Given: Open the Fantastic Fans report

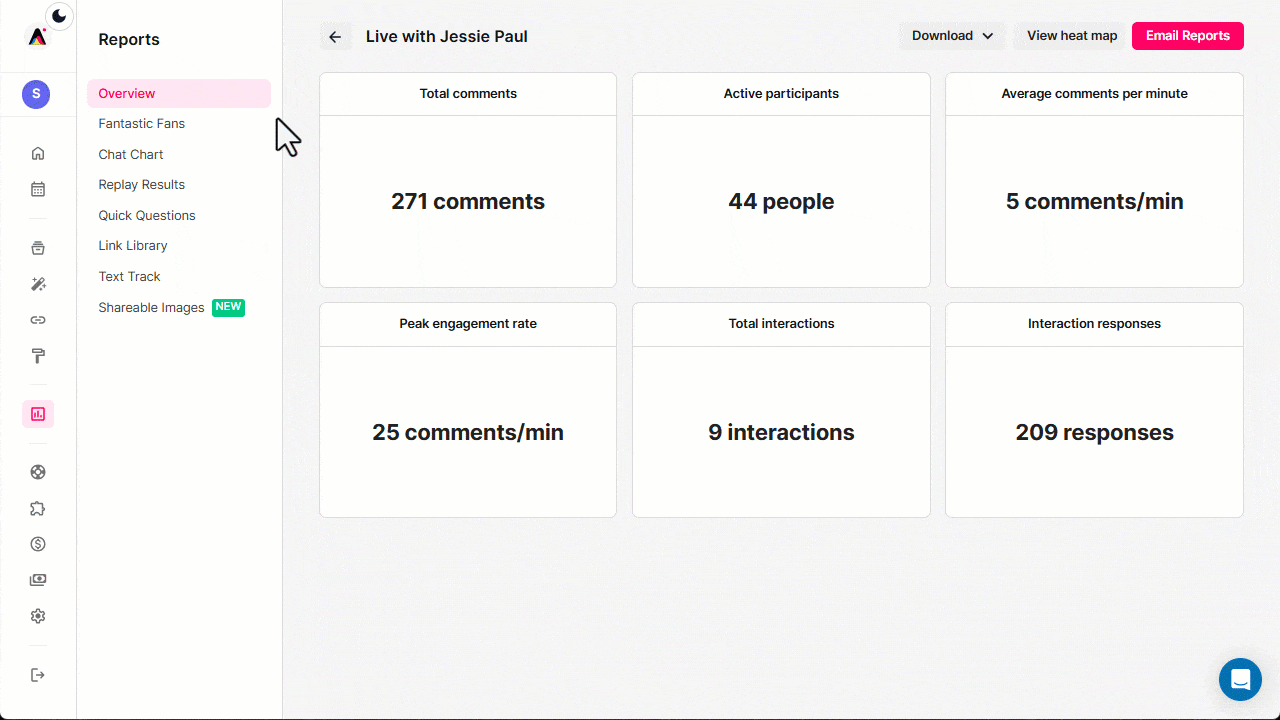Looking at the screenshot, I should 141,124.
